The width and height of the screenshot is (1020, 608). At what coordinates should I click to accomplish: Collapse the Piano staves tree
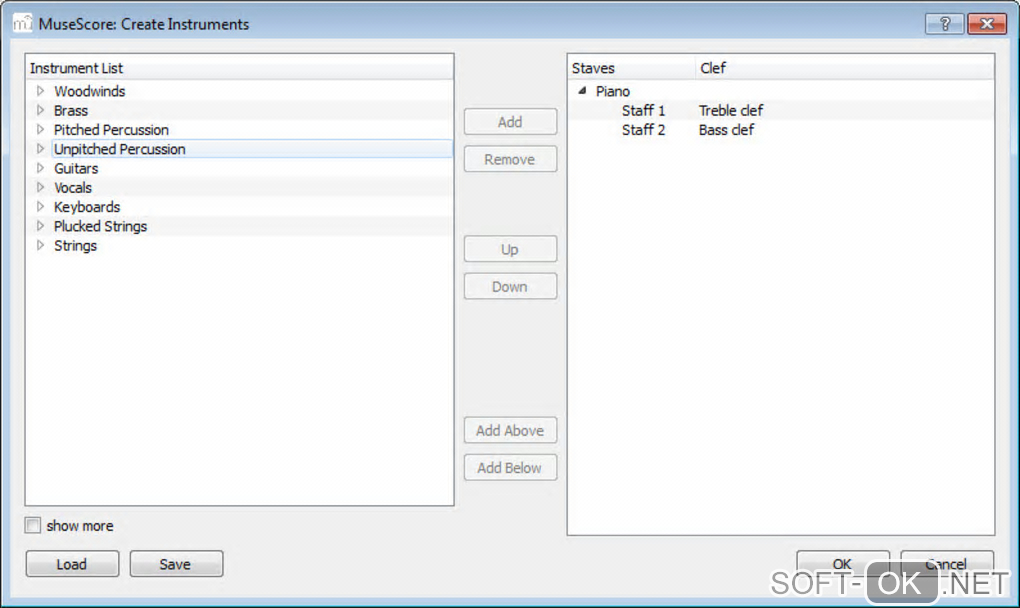tap(582, 91)
